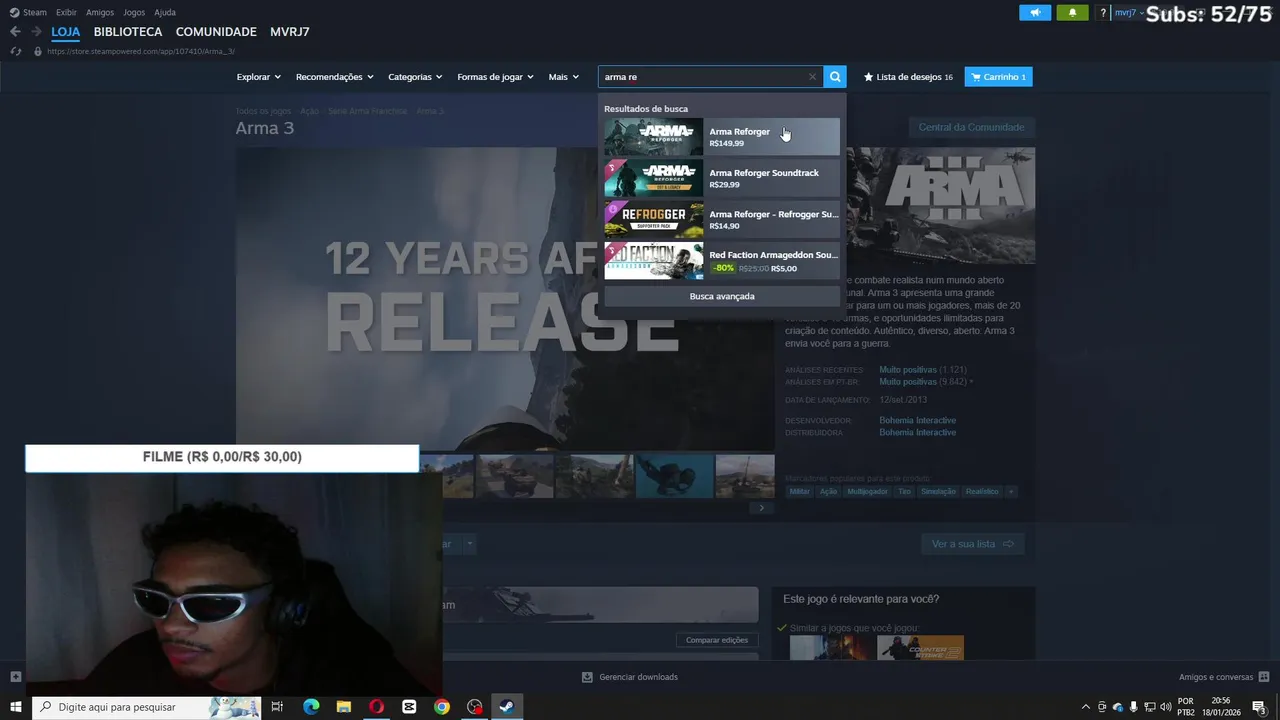
Task: Open Gerenciar downloads
Action: (x=630, y=677)
